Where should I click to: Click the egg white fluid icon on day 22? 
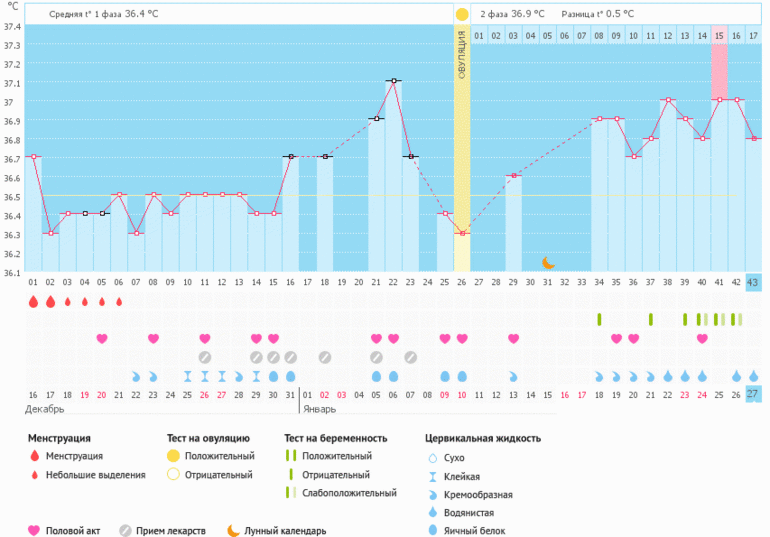393,376
